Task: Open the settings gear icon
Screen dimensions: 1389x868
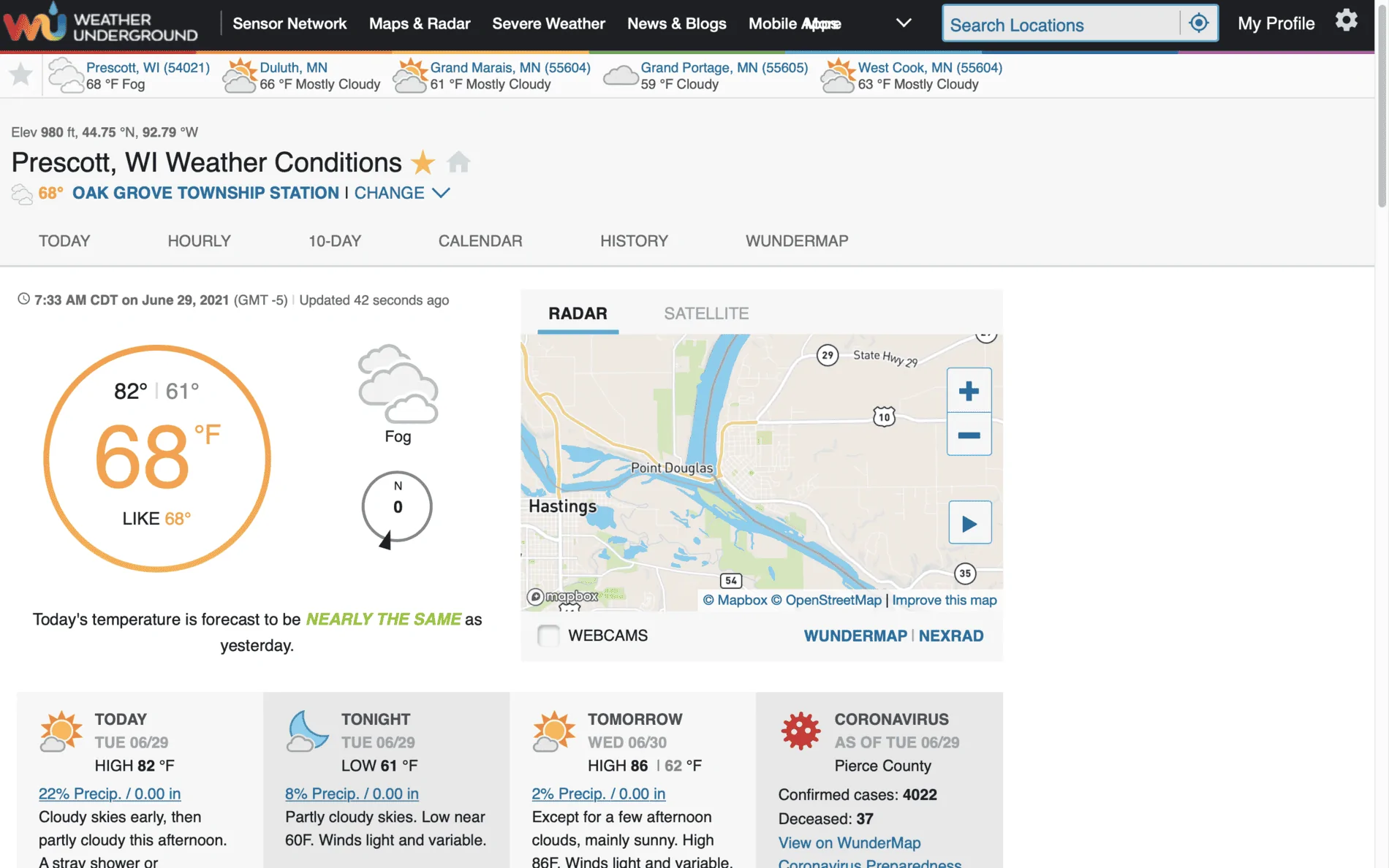Action: (x=1346, y=20)
